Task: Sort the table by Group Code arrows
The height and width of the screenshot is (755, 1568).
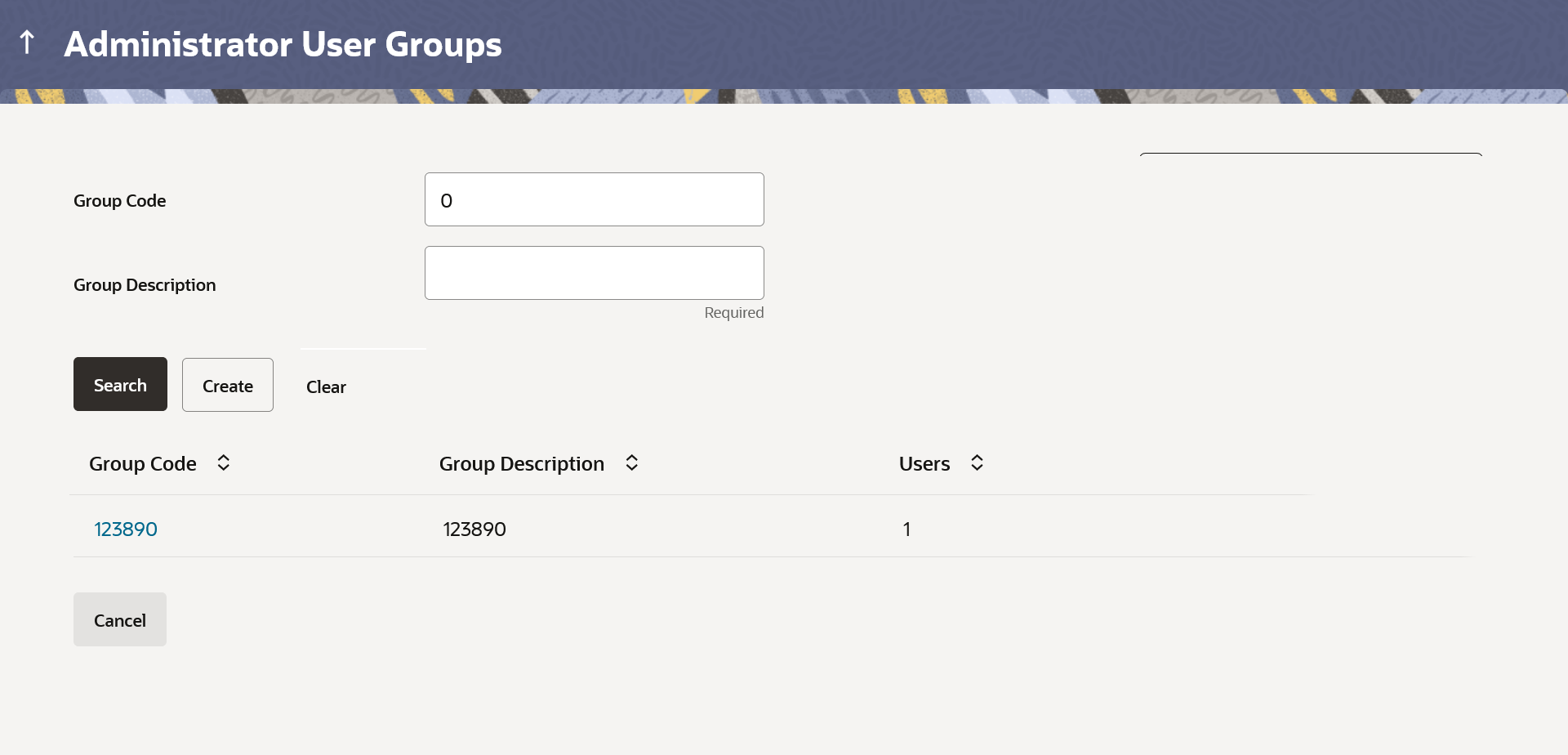Action: 223,463
